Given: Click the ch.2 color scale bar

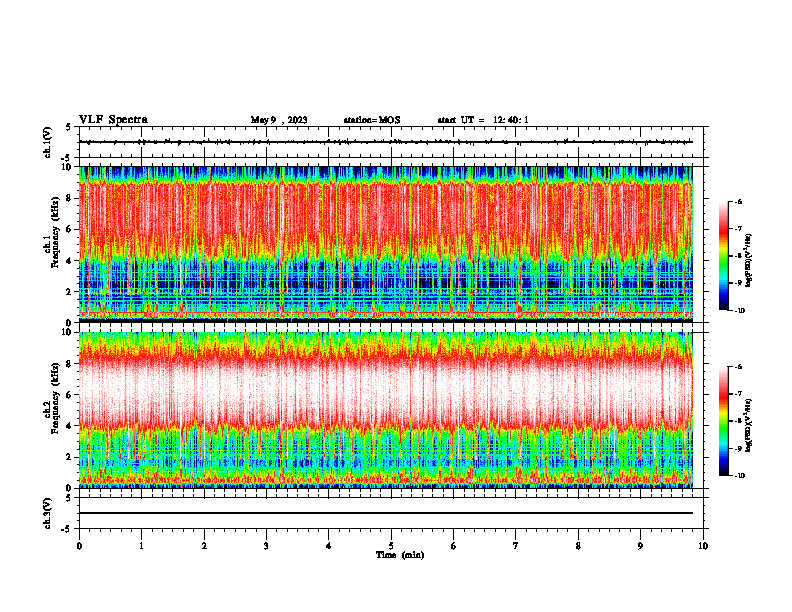Looking at the screenshot, I should [x=723, y=421].
